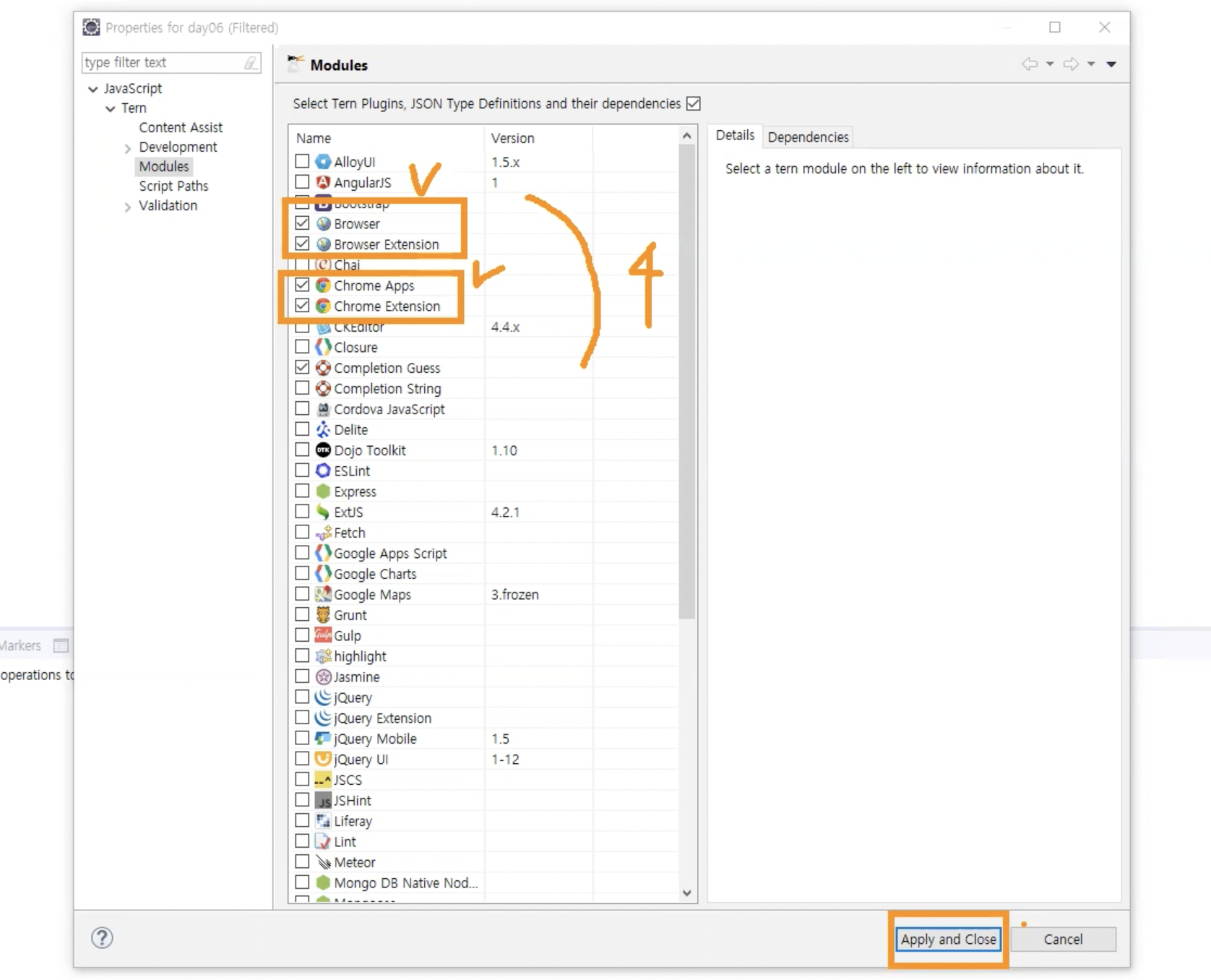The height and width of the screenshot is (980, 1211).
Task: Uncheck the Chrome Apps checkbox
Action: coord(302,285)
